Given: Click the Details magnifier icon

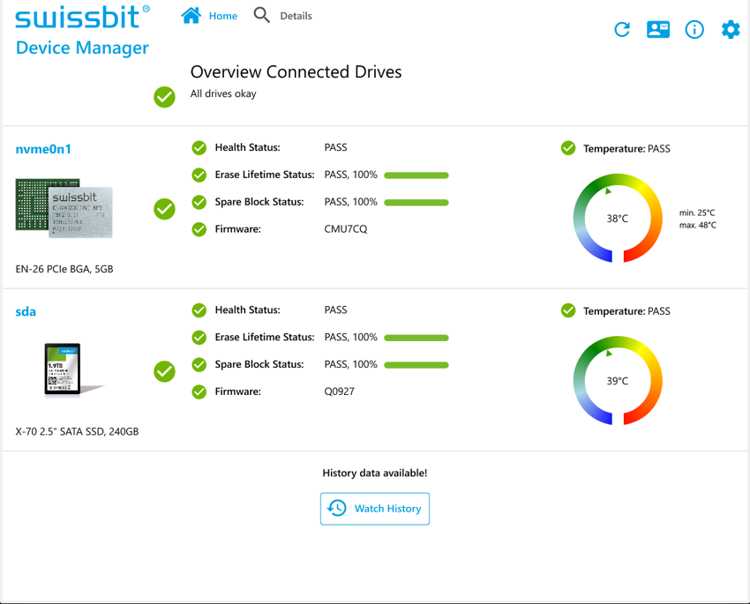Looking at the screenshot, I should pos(261,15).
